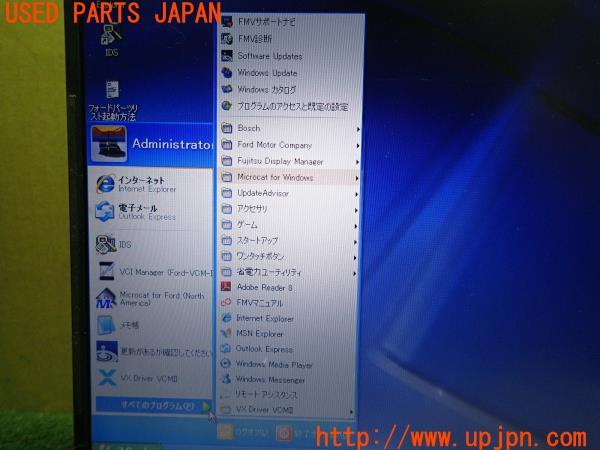
Task: Select Microcat for Windows folder entry
Action: 290,178
